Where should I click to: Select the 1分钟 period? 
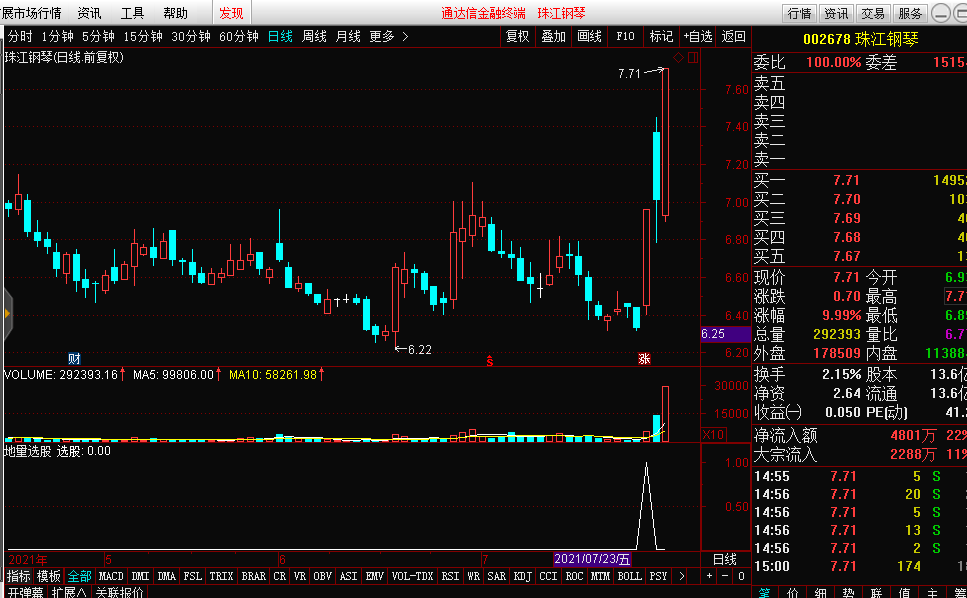pyautogui.click(x=57, y=37)
